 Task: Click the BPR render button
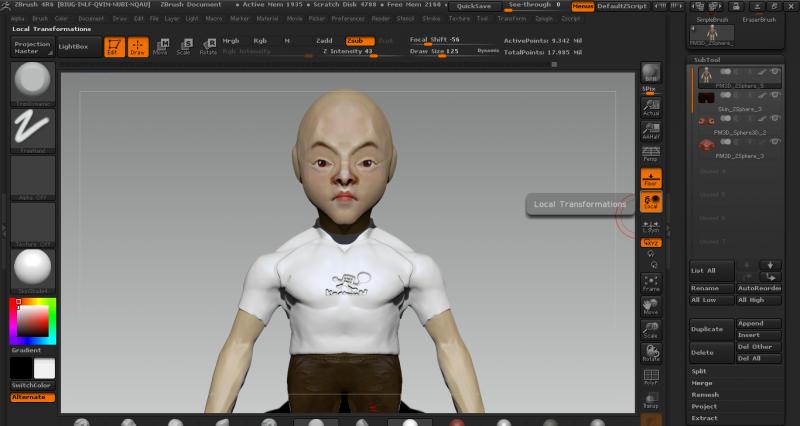point(651,73)
